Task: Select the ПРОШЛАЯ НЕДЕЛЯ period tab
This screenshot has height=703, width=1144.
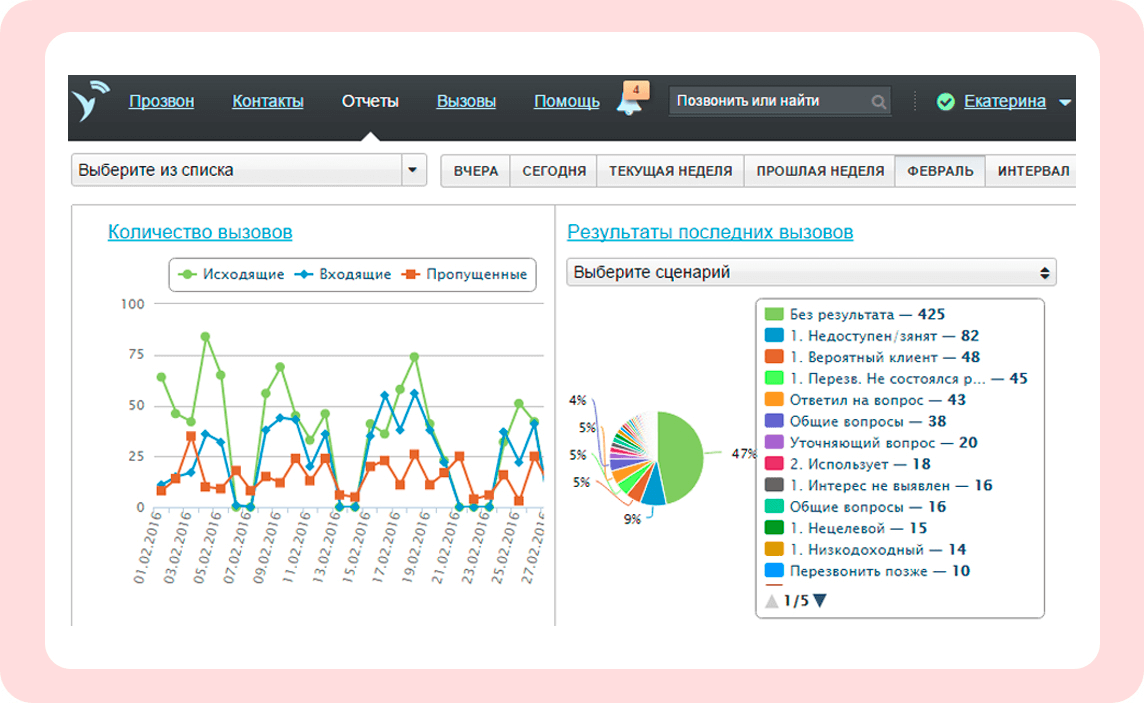Action: pyautogui.click(x=820, y=171)
